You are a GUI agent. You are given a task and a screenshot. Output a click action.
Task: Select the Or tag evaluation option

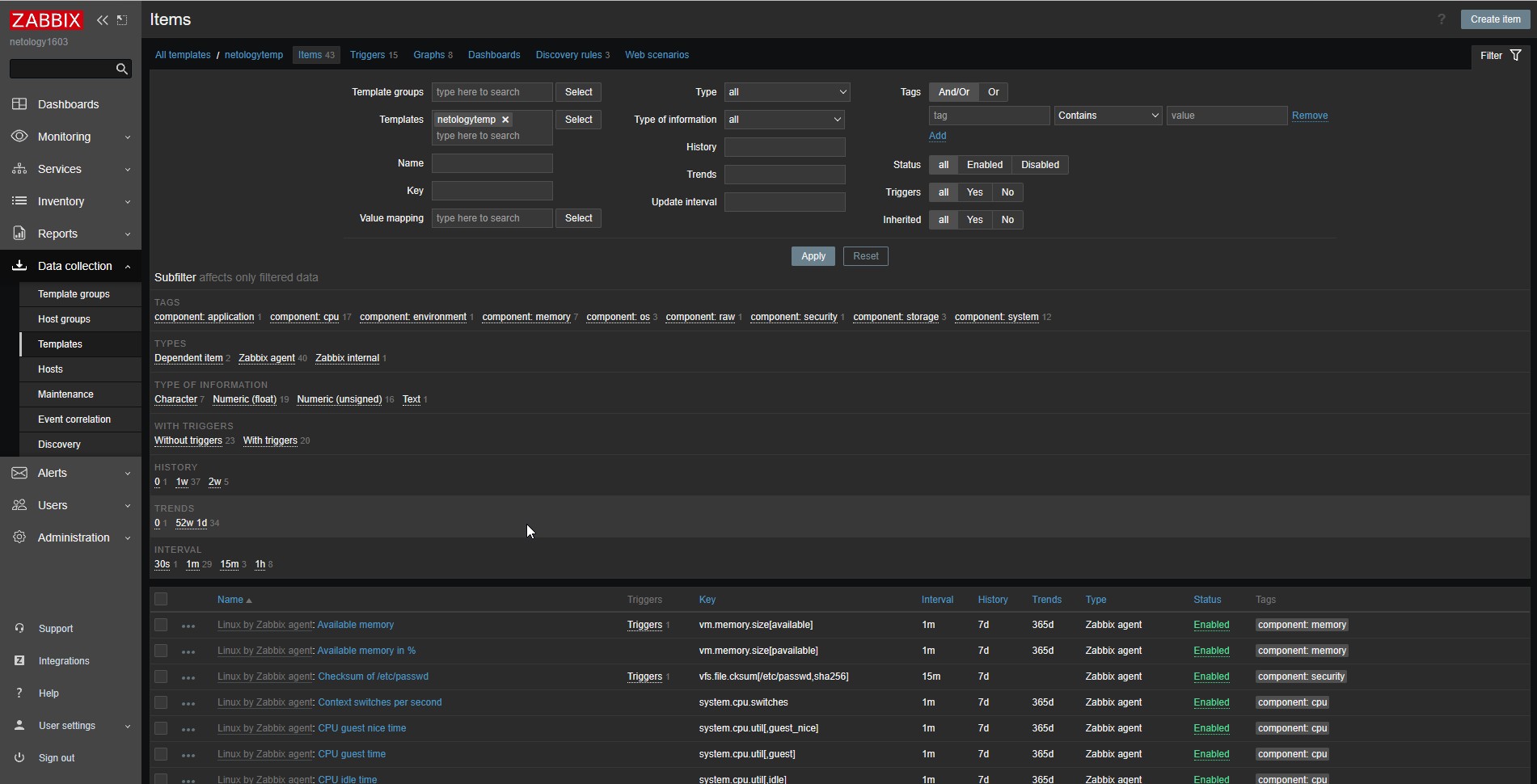pos(993,92)
